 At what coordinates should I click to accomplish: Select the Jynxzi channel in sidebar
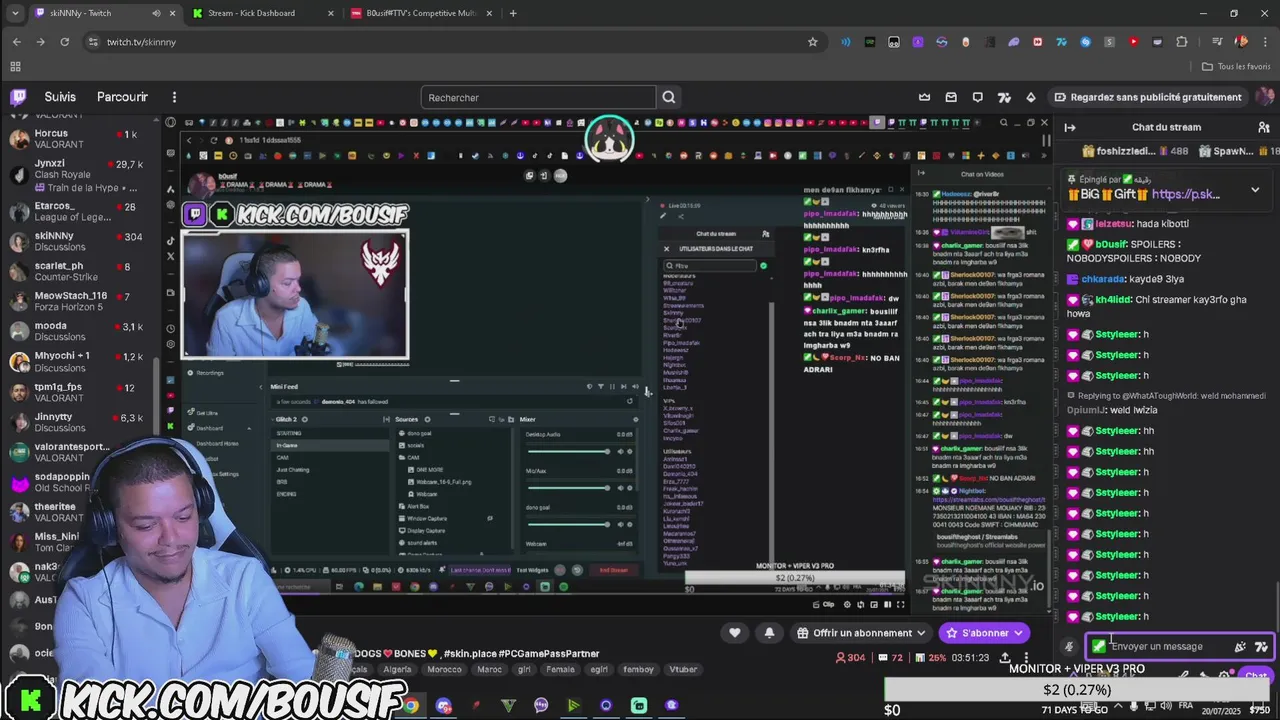80,175
